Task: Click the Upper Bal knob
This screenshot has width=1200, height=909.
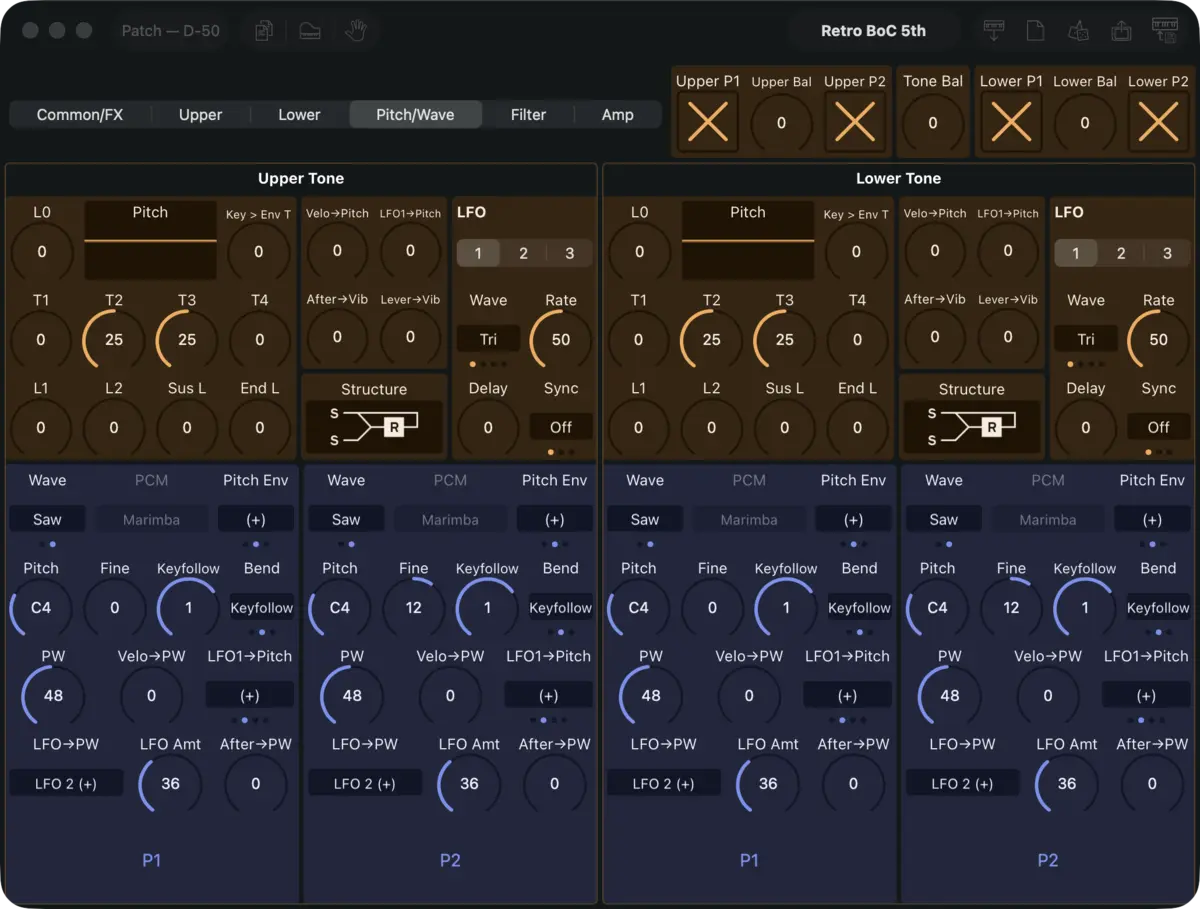Action: (781, 123)
